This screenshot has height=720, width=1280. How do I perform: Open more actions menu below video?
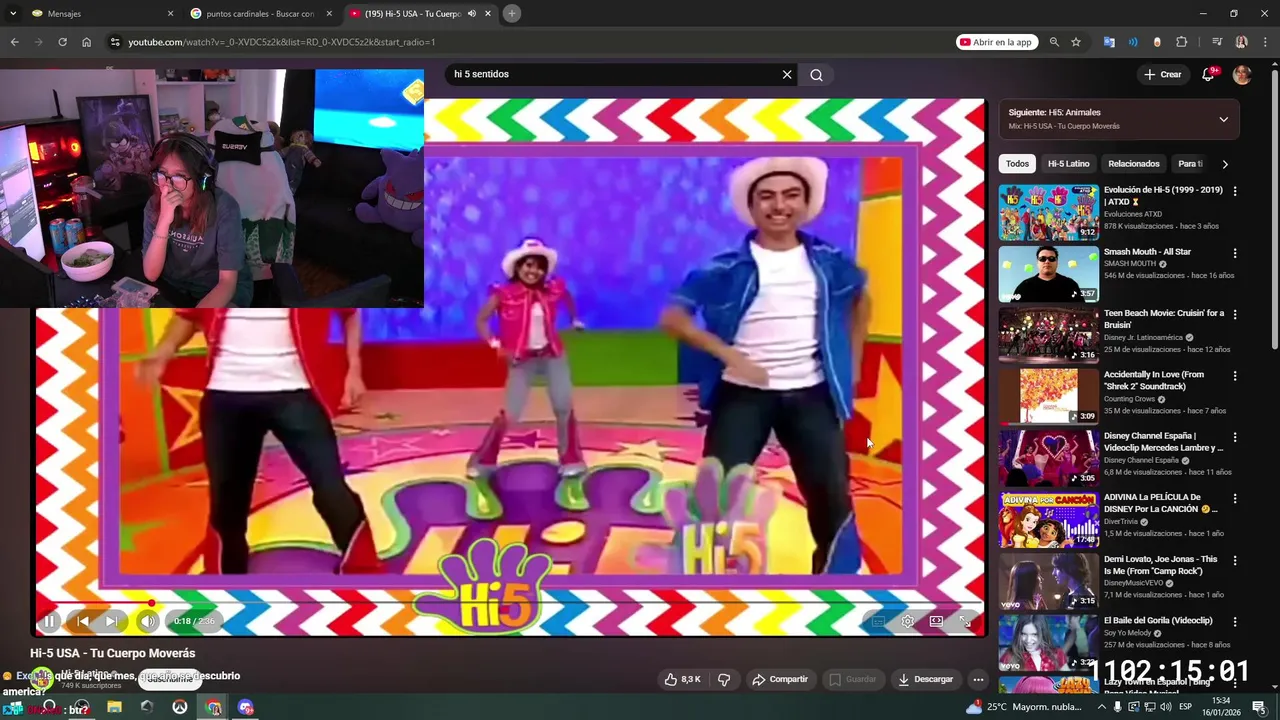978,679
